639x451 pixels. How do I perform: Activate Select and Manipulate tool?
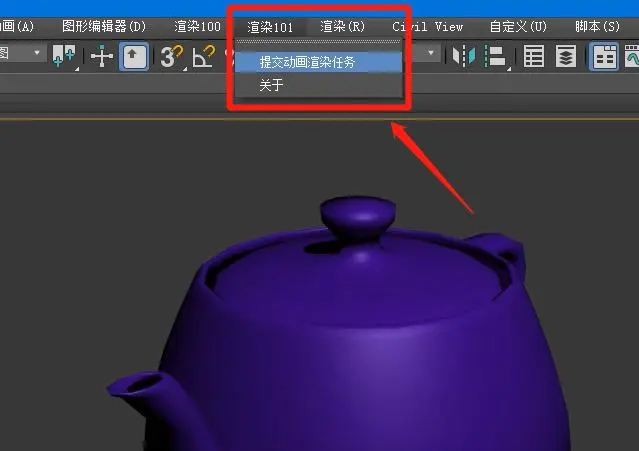(101, 56)
